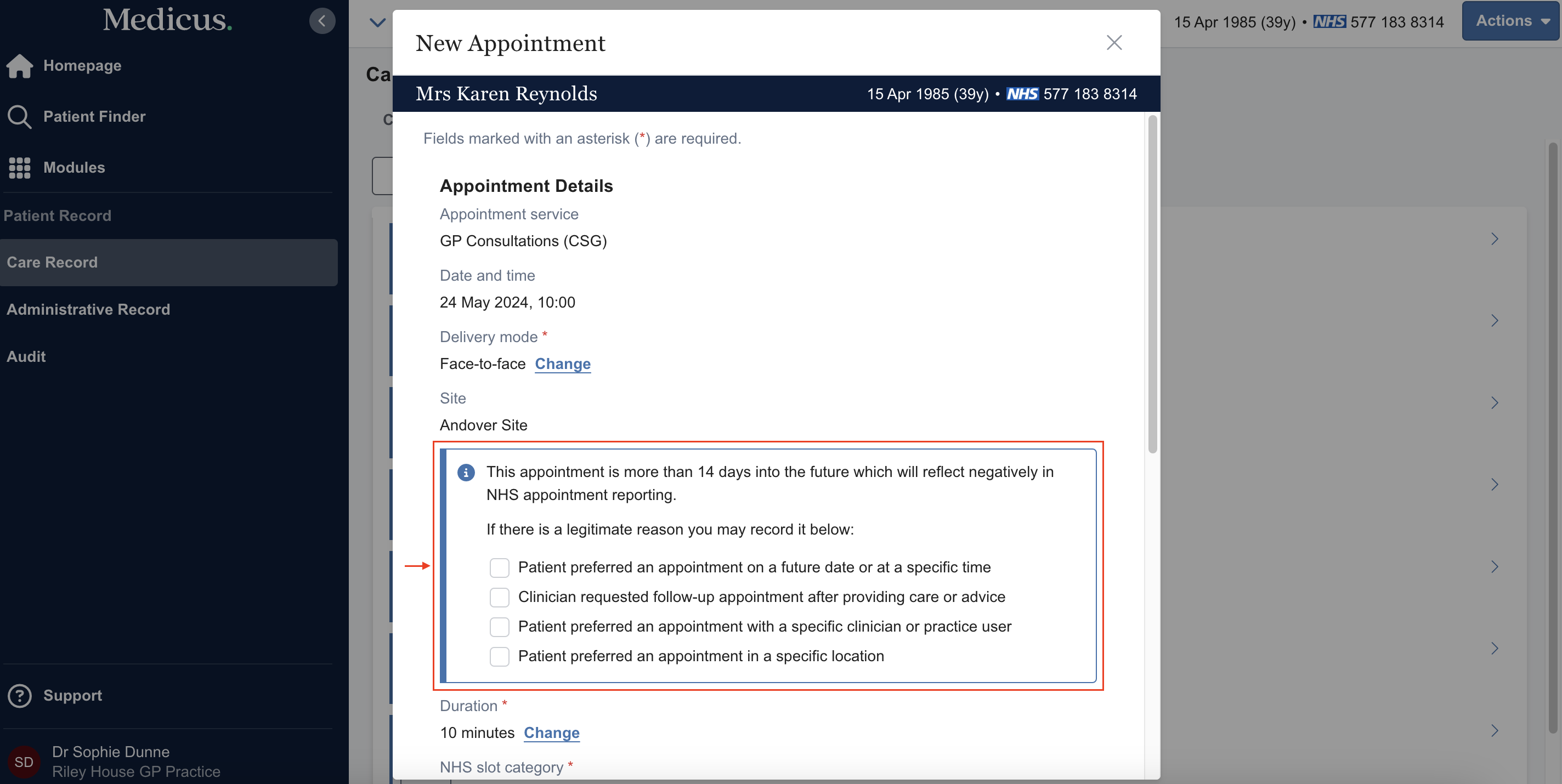Click the 'New Appointment' dialog title
1562x784 pixels.
pos(511,44)
